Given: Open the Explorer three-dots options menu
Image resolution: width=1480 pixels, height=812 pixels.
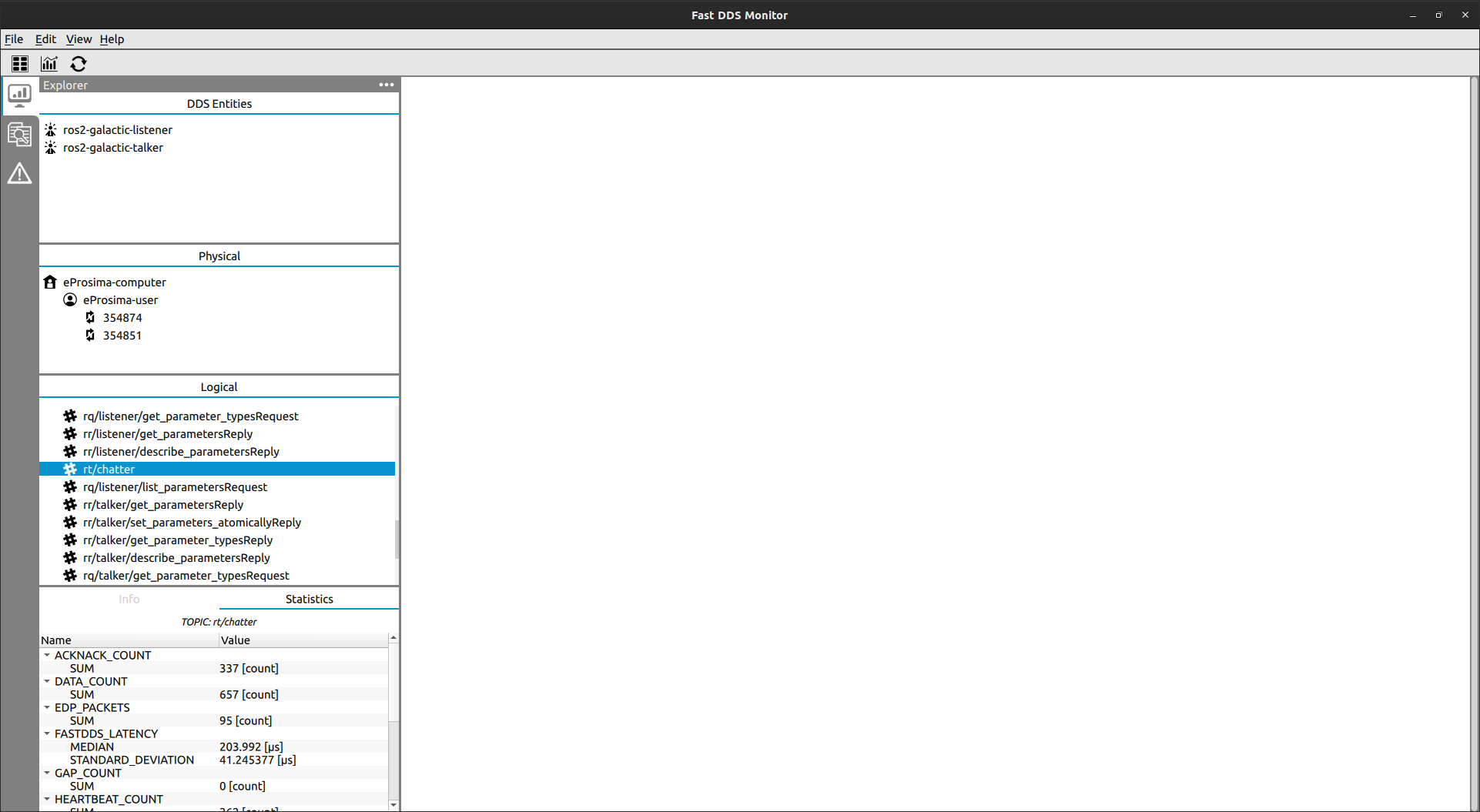Looking at the screenshot, I should click(387, 85).
